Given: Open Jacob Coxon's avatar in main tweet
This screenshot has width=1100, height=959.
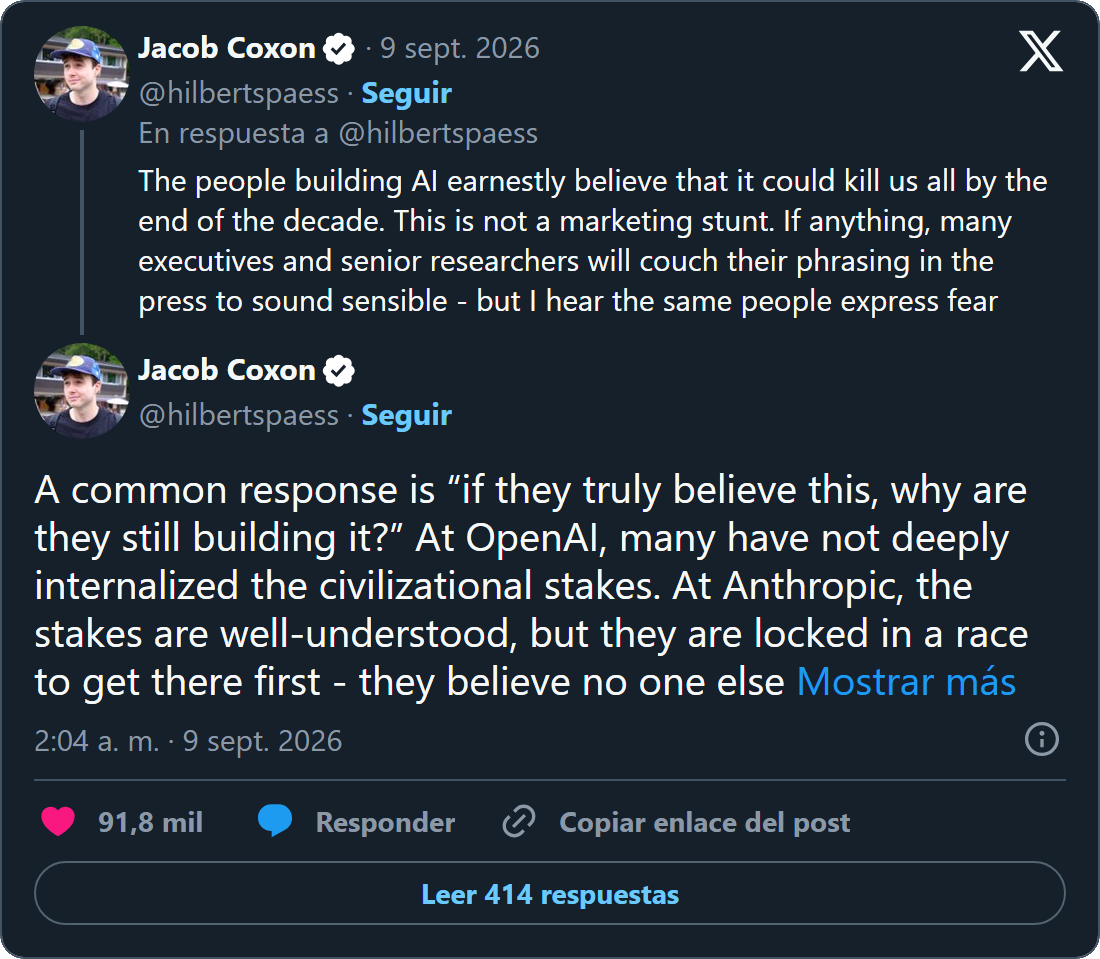Looking at the screenshot, I should pos(81,391).
